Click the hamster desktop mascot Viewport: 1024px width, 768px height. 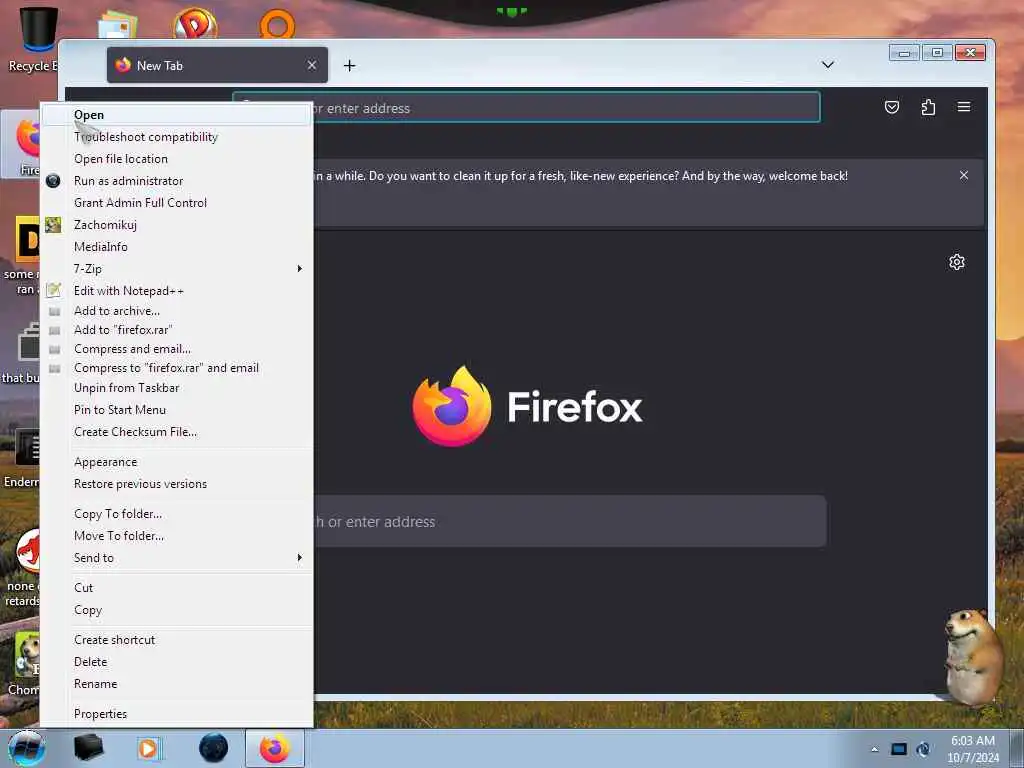pos(974,656)
